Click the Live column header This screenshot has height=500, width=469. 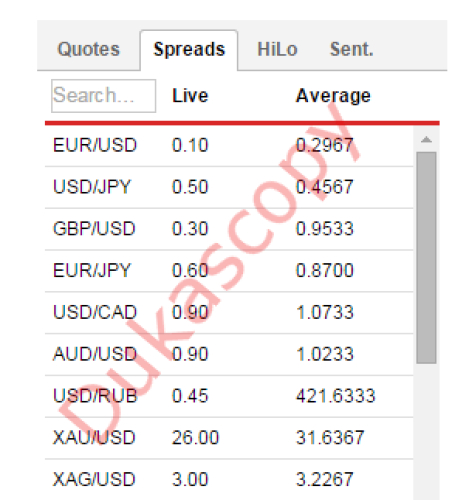[190, 96]
